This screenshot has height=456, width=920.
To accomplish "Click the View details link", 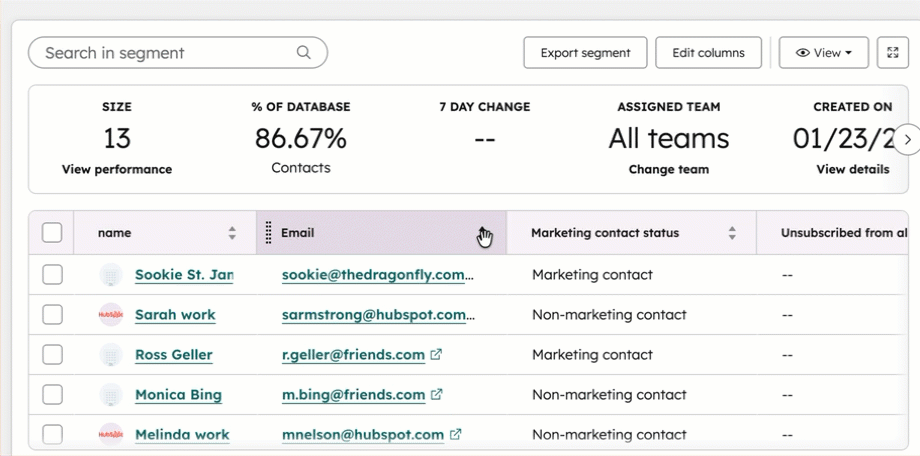I will coord(853,170).
